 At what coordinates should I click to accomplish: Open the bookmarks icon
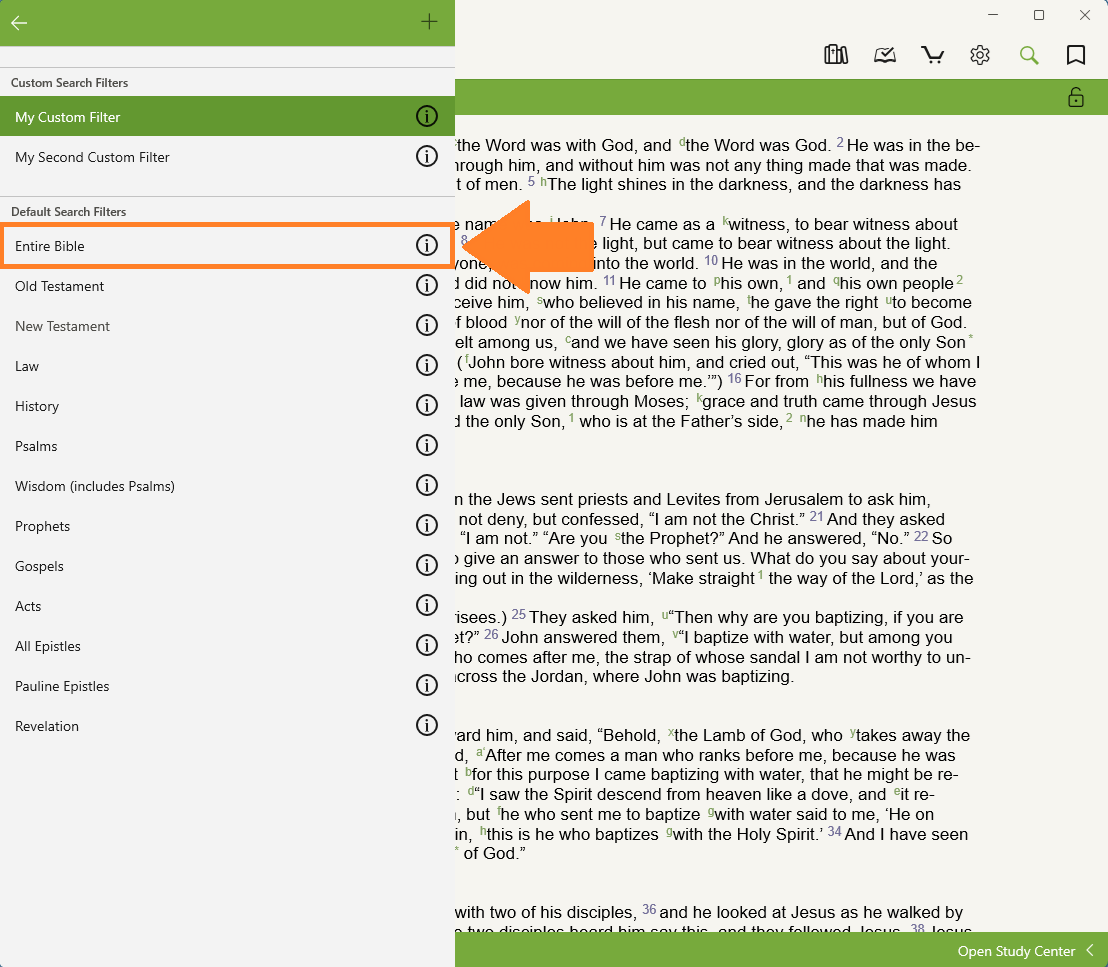pyautogui.click(x=1076, y=55)
